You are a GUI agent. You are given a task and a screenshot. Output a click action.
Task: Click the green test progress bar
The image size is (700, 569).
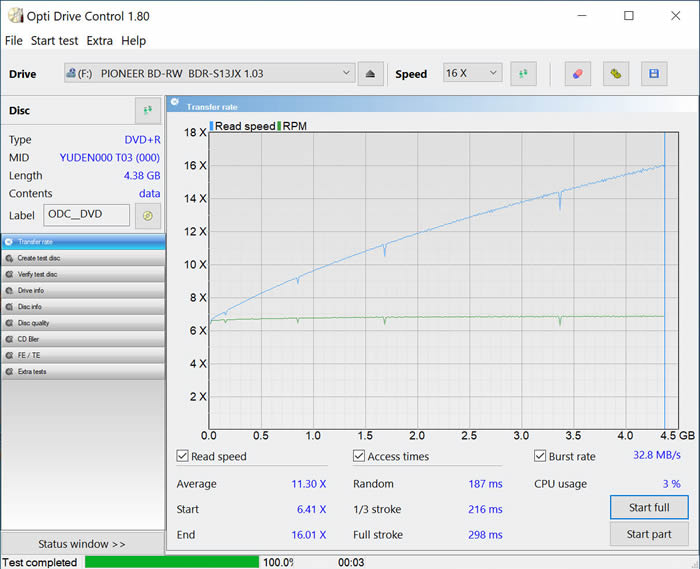(171, 562)
